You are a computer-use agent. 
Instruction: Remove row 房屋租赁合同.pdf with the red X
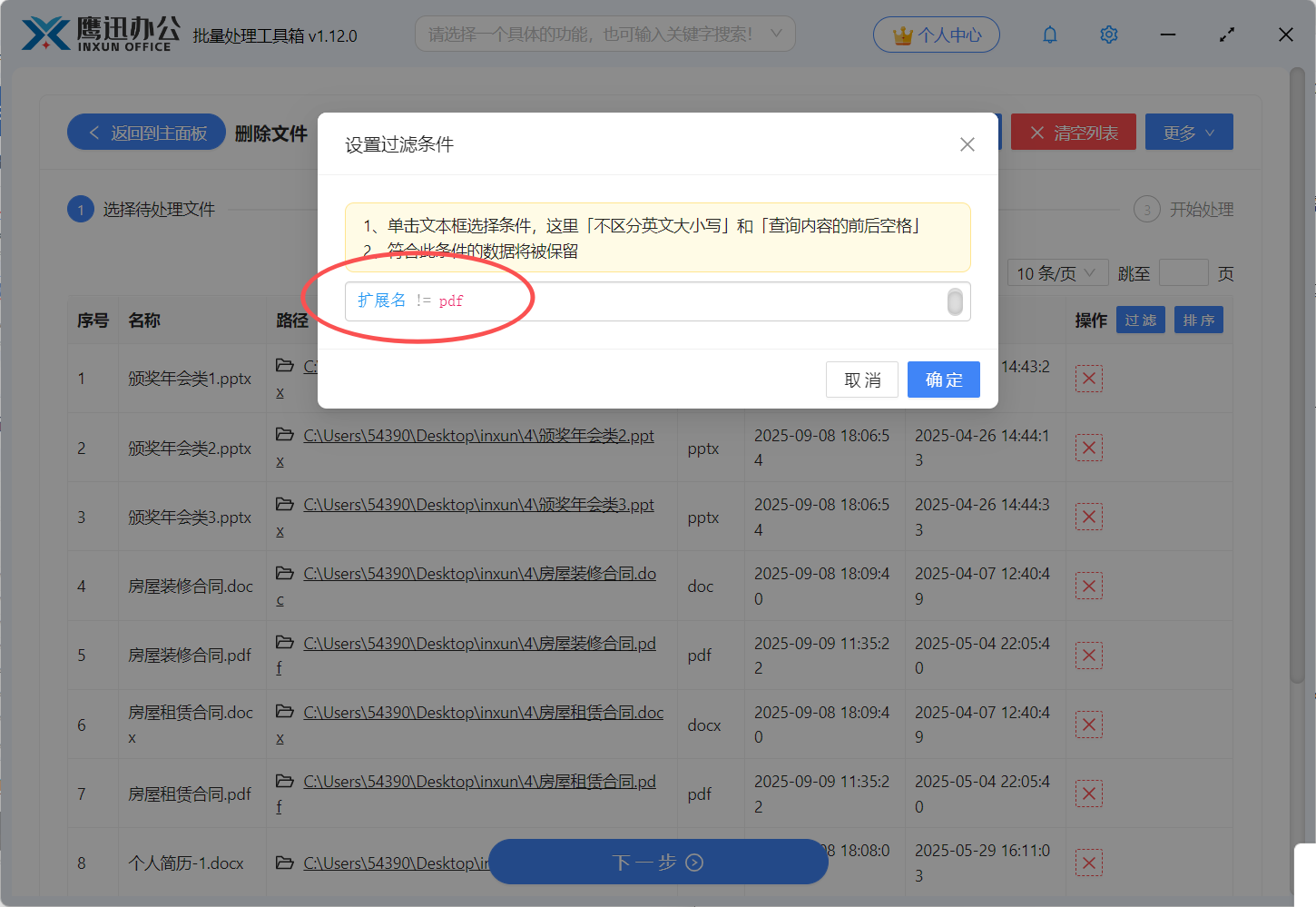pos(1089,794)
